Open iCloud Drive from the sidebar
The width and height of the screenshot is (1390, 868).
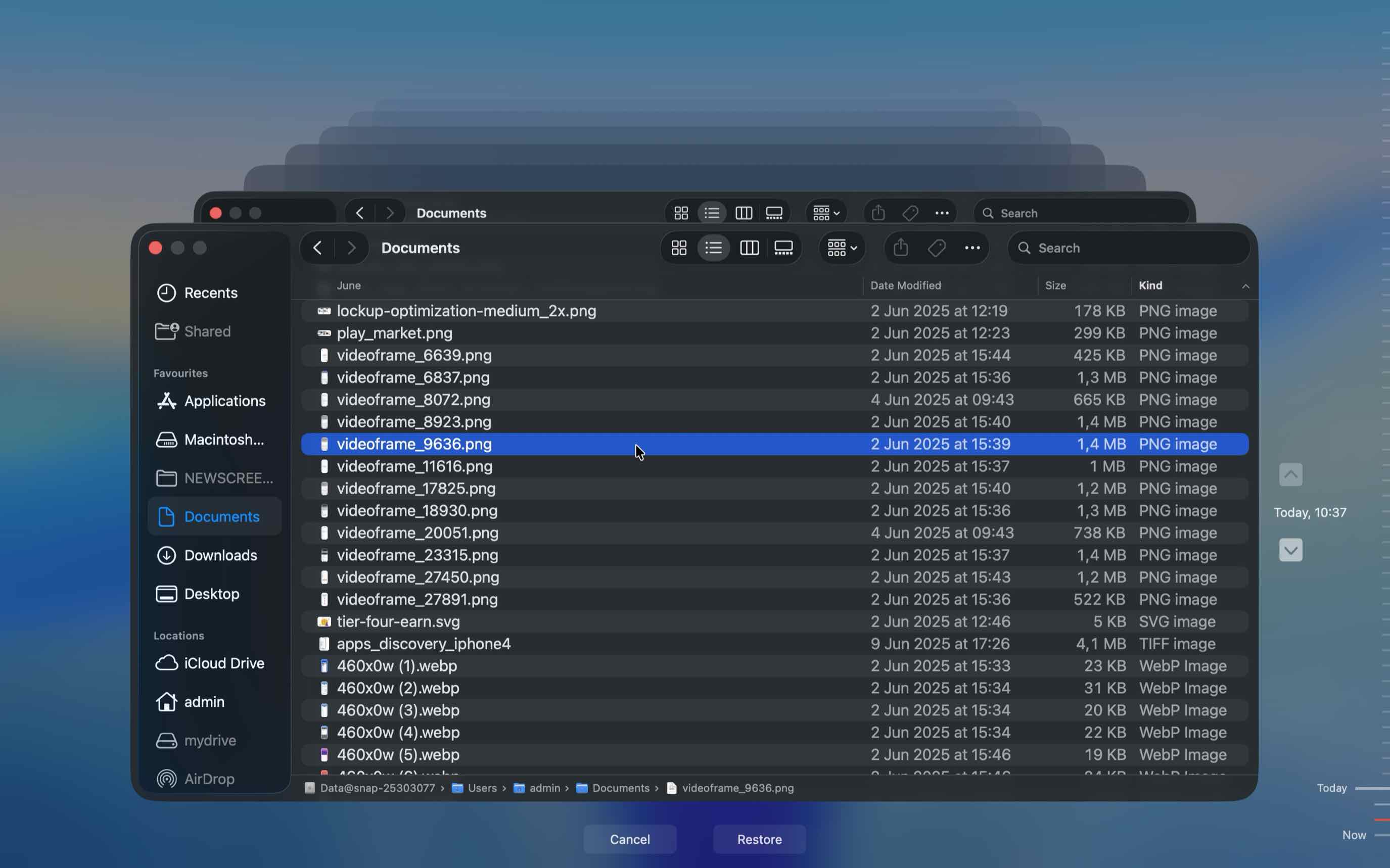(x=224, y=663)
